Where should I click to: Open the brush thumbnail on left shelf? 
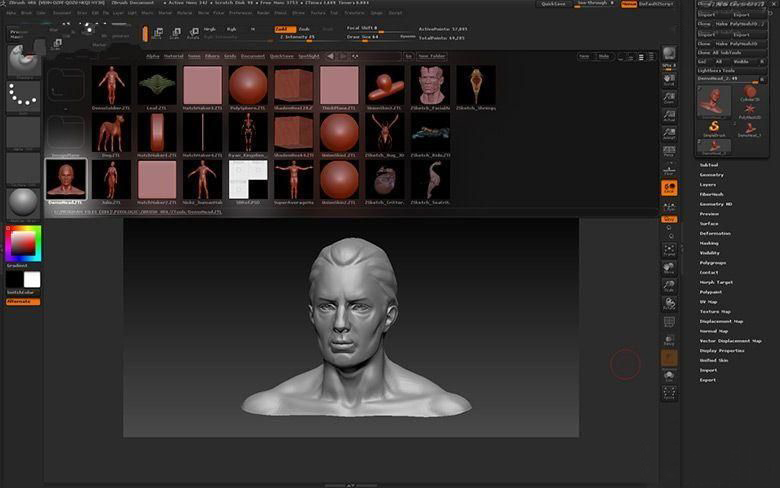(23, 60)
